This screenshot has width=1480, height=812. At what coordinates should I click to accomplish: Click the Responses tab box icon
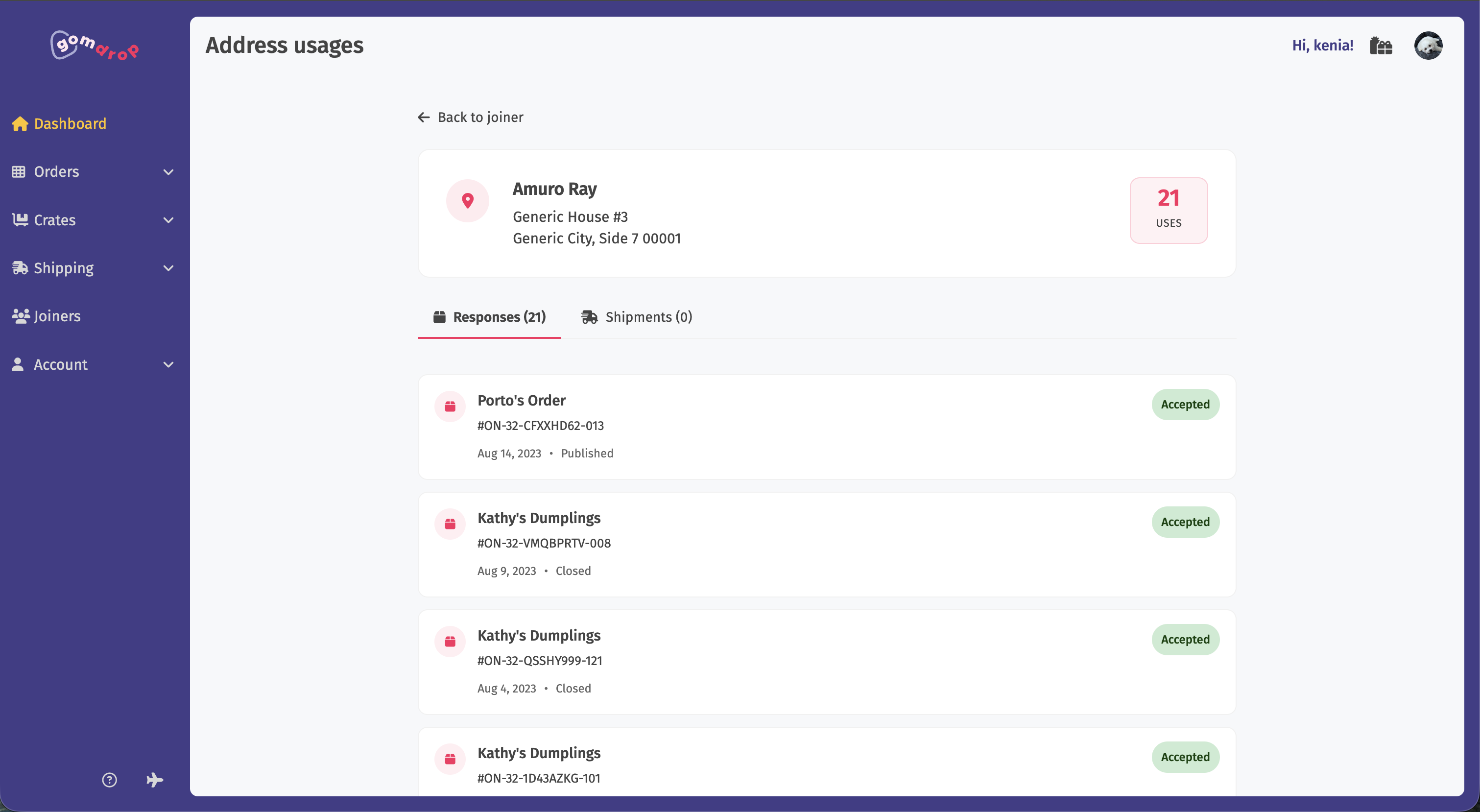click(439, 317)
